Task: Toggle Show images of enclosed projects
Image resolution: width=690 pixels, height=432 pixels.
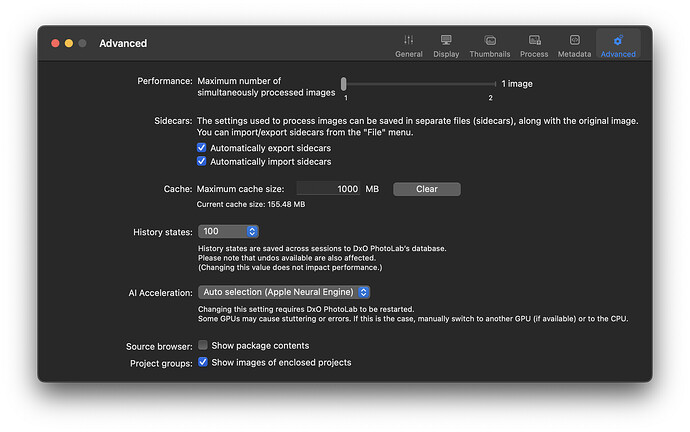Action: point(203,362)
